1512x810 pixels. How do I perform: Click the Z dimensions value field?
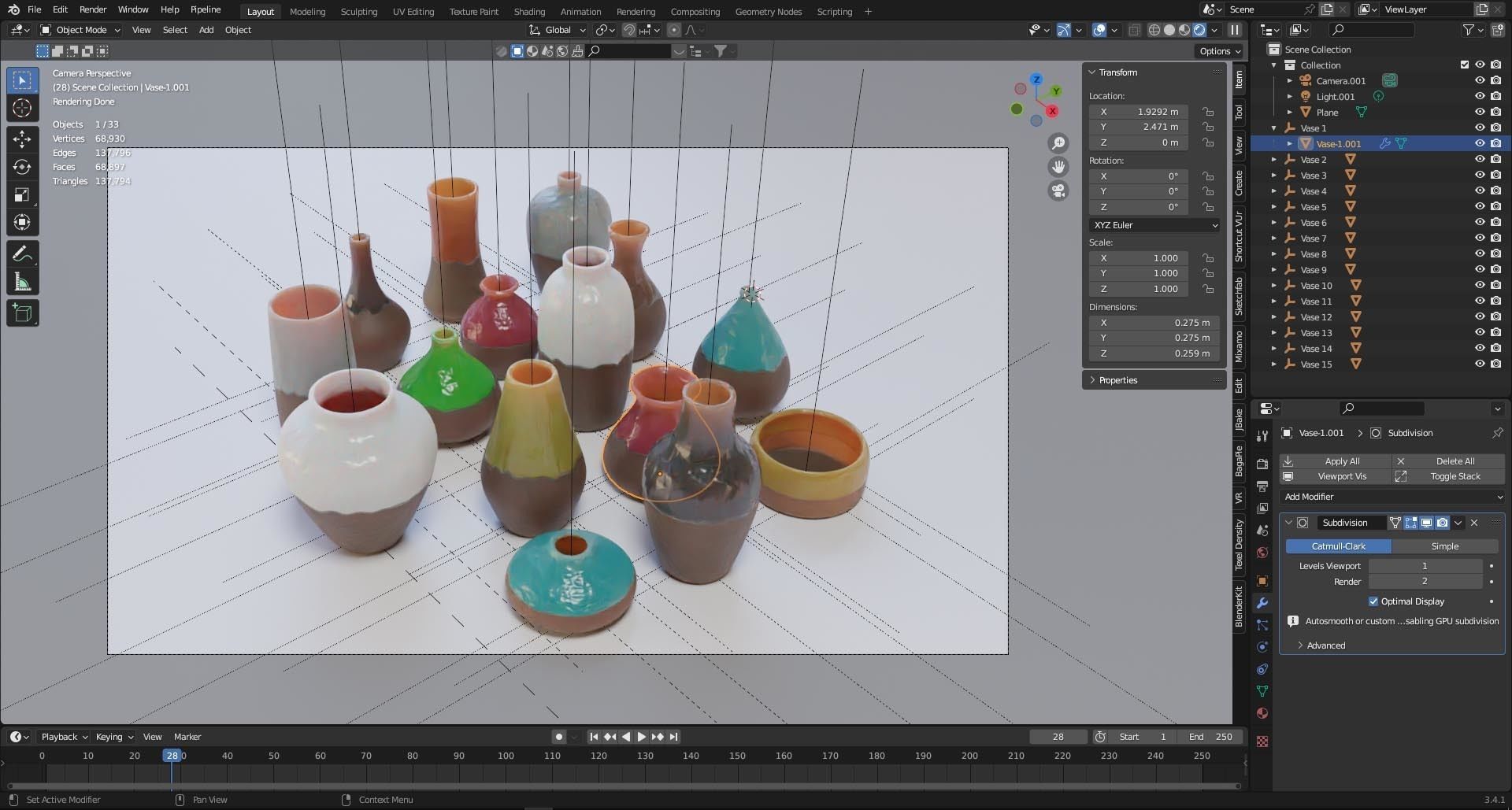click(x=1154, y=353)
